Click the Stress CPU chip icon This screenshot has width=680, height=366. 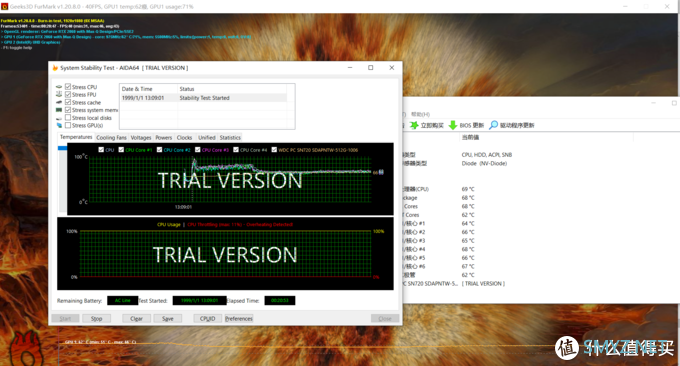point(59,87)
